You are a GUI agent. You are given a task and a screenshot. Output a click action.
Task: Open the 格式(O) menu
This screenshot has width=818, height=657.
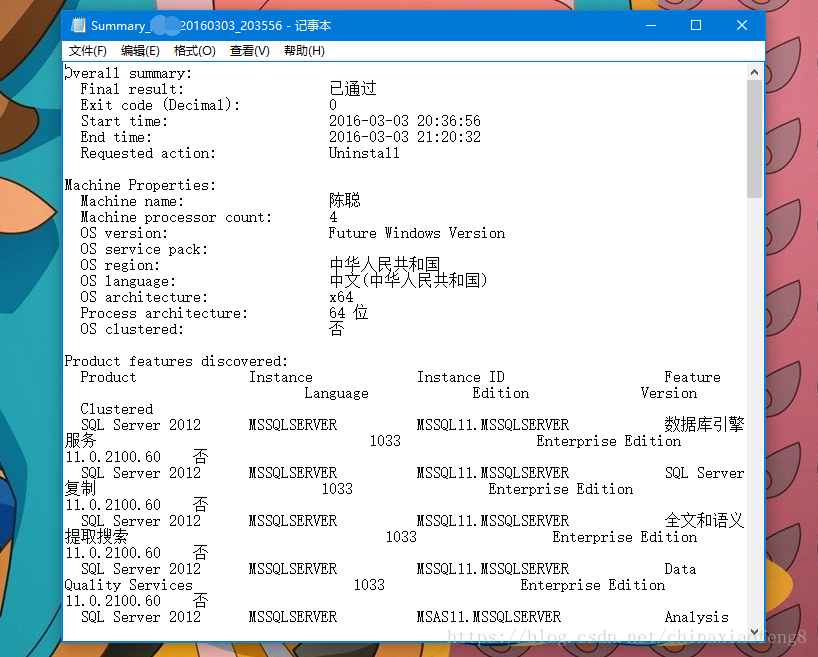194,51
